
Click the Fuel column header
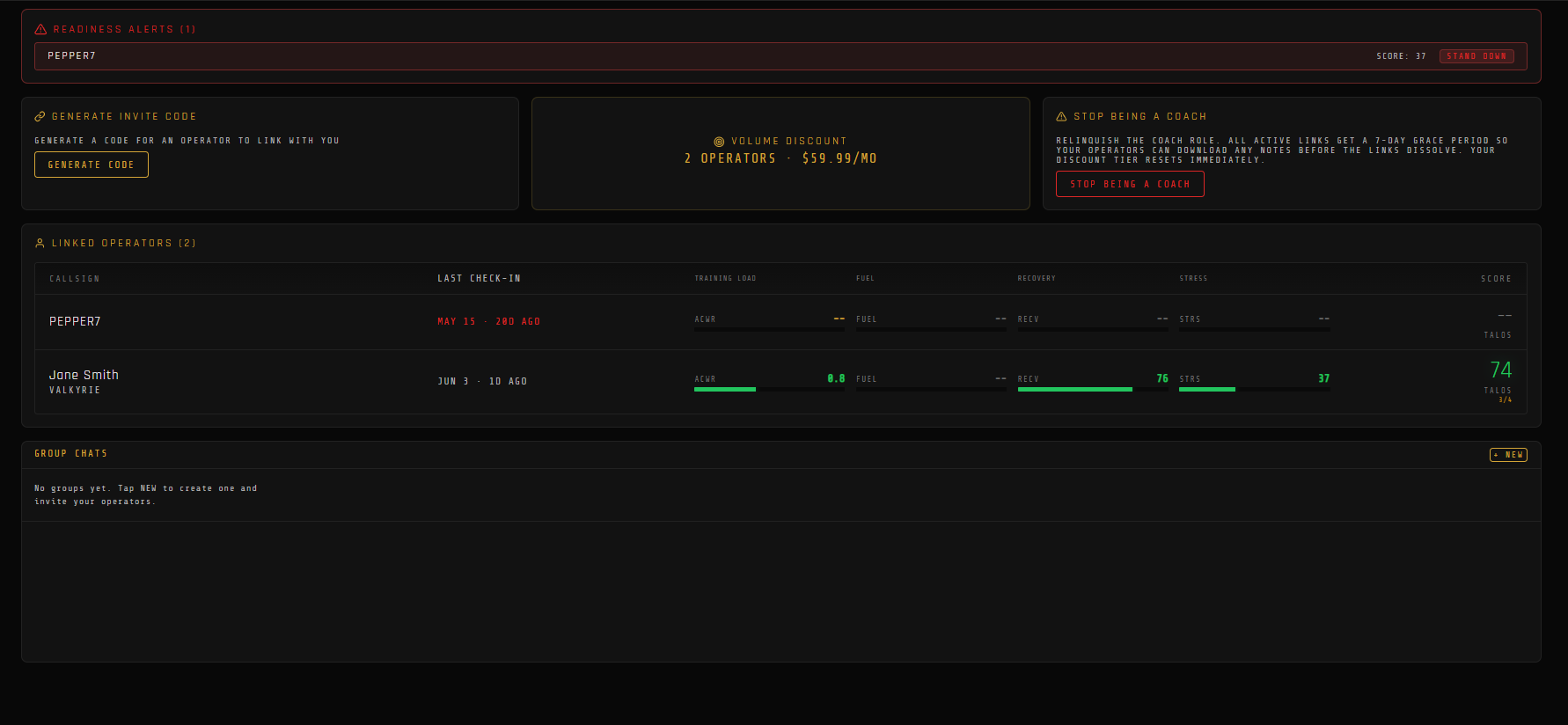tap(865, 278)
